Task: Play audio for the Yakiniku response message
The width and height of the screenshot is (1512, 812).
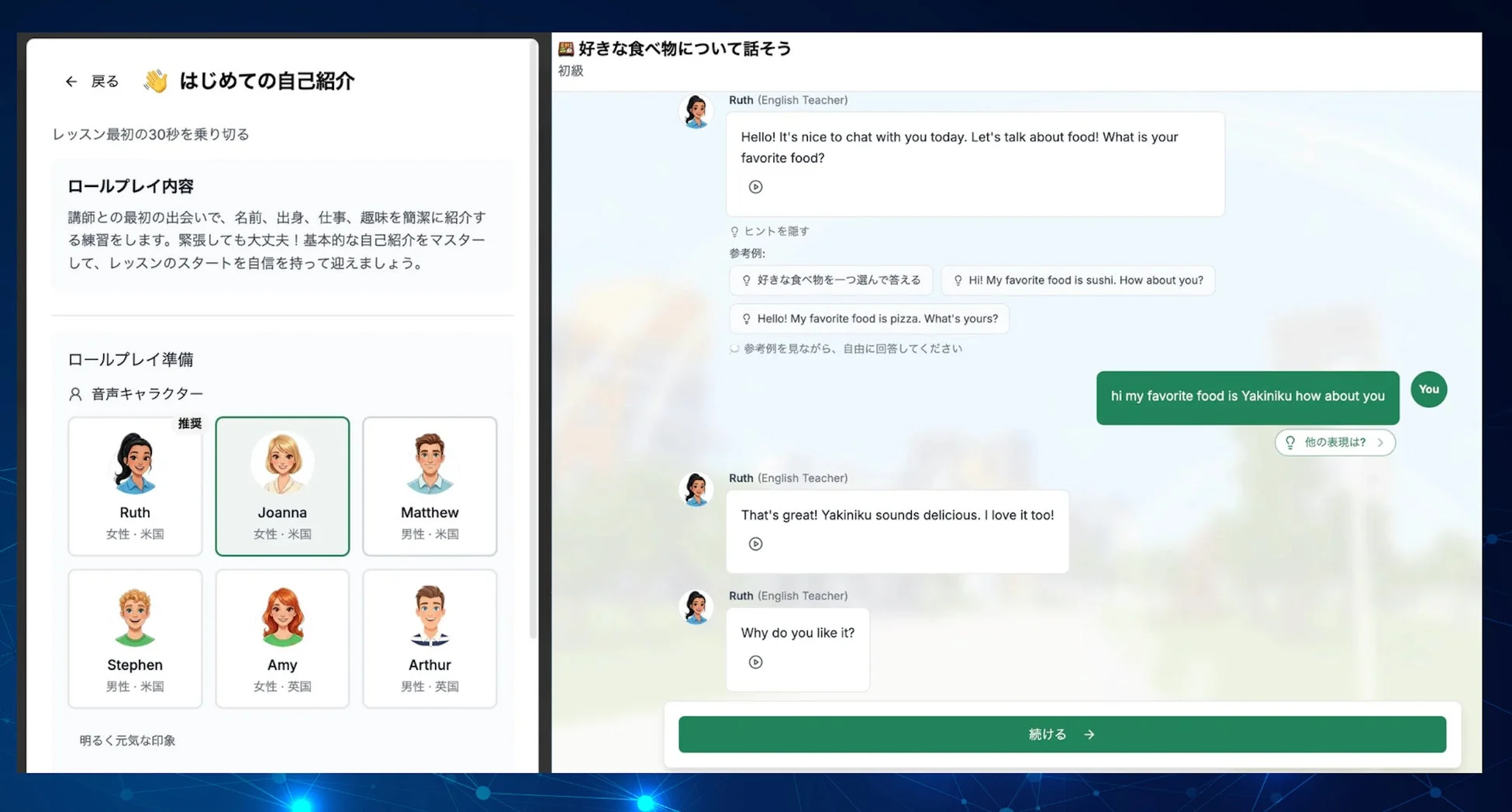Action: click(754, 544)
